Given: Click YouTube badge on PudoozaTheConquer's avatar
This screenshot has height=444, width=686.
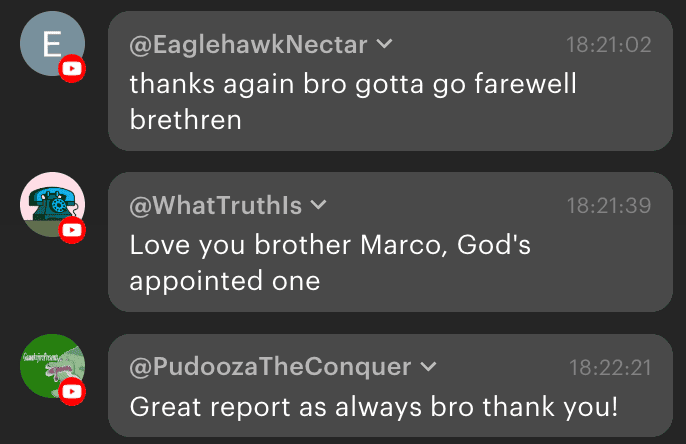Looking at the screenshot, I should coord(72,392).
